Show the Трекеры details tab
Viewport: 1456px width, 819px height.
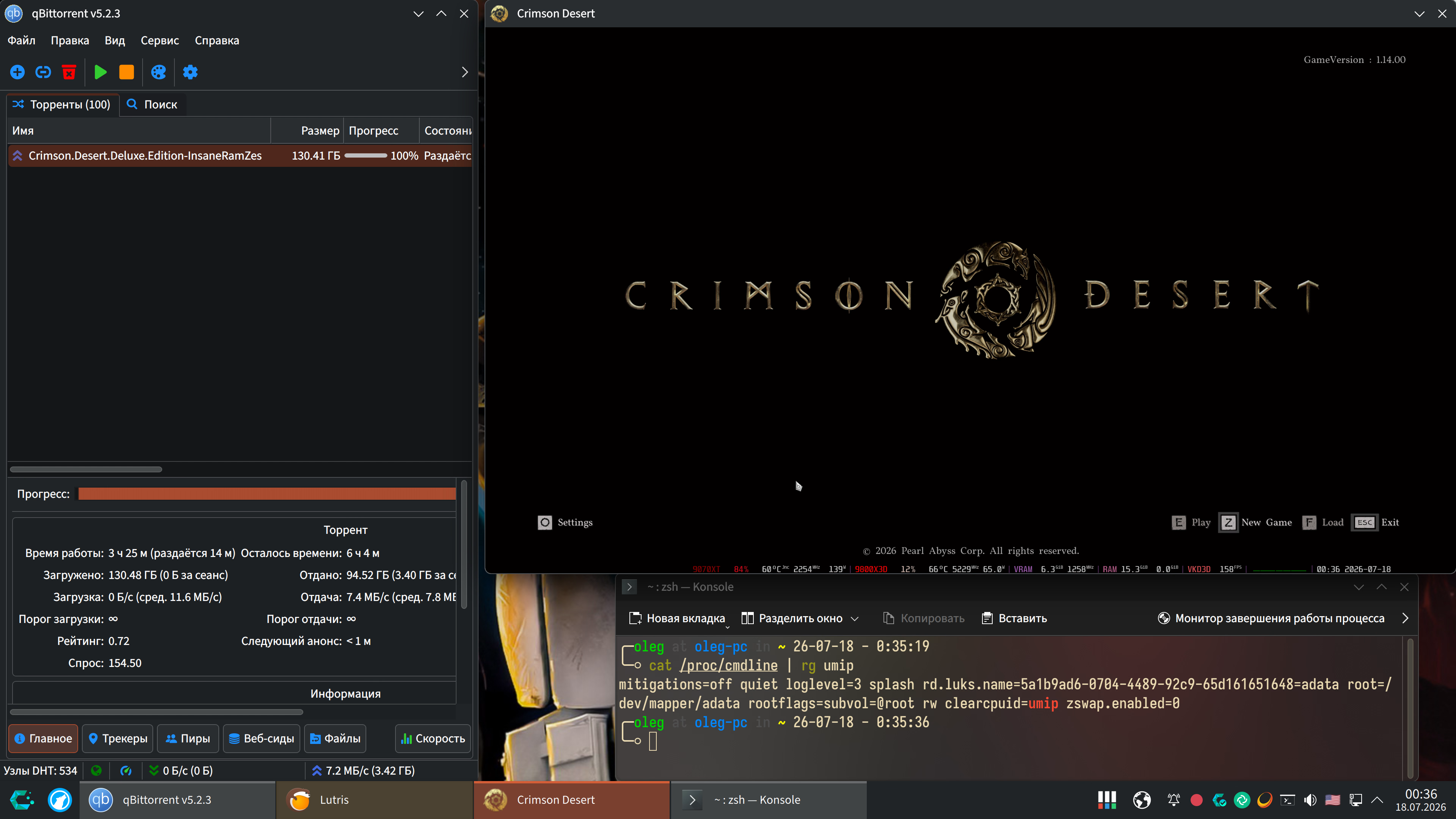118,738
